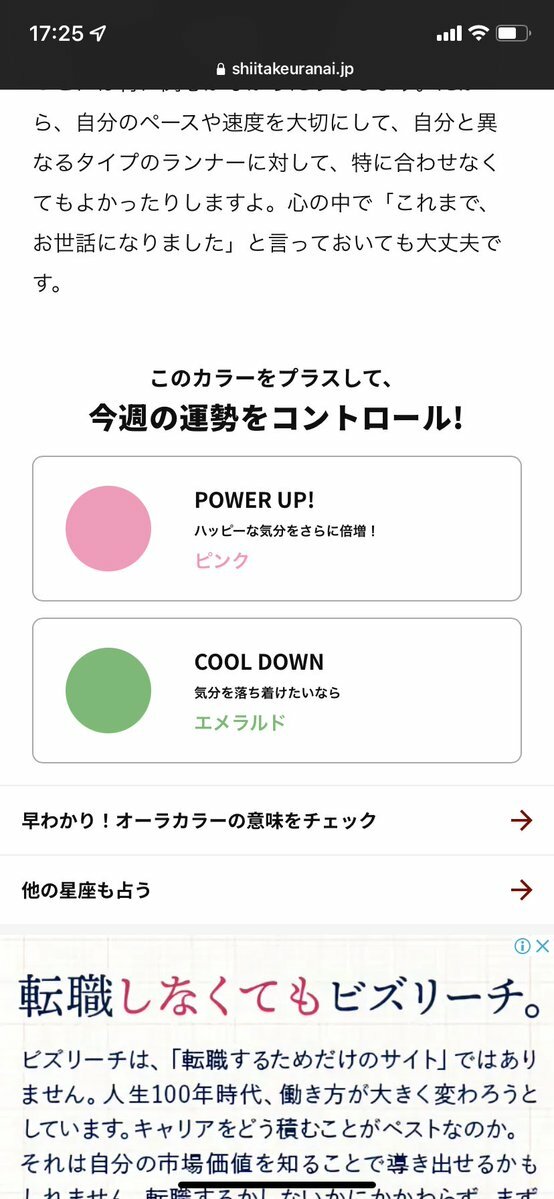Image resolution: width=554 pixels, height=1199 pixels.
Task: Tap the cellular signal bars icon
Action: click(x=449, y=33)
